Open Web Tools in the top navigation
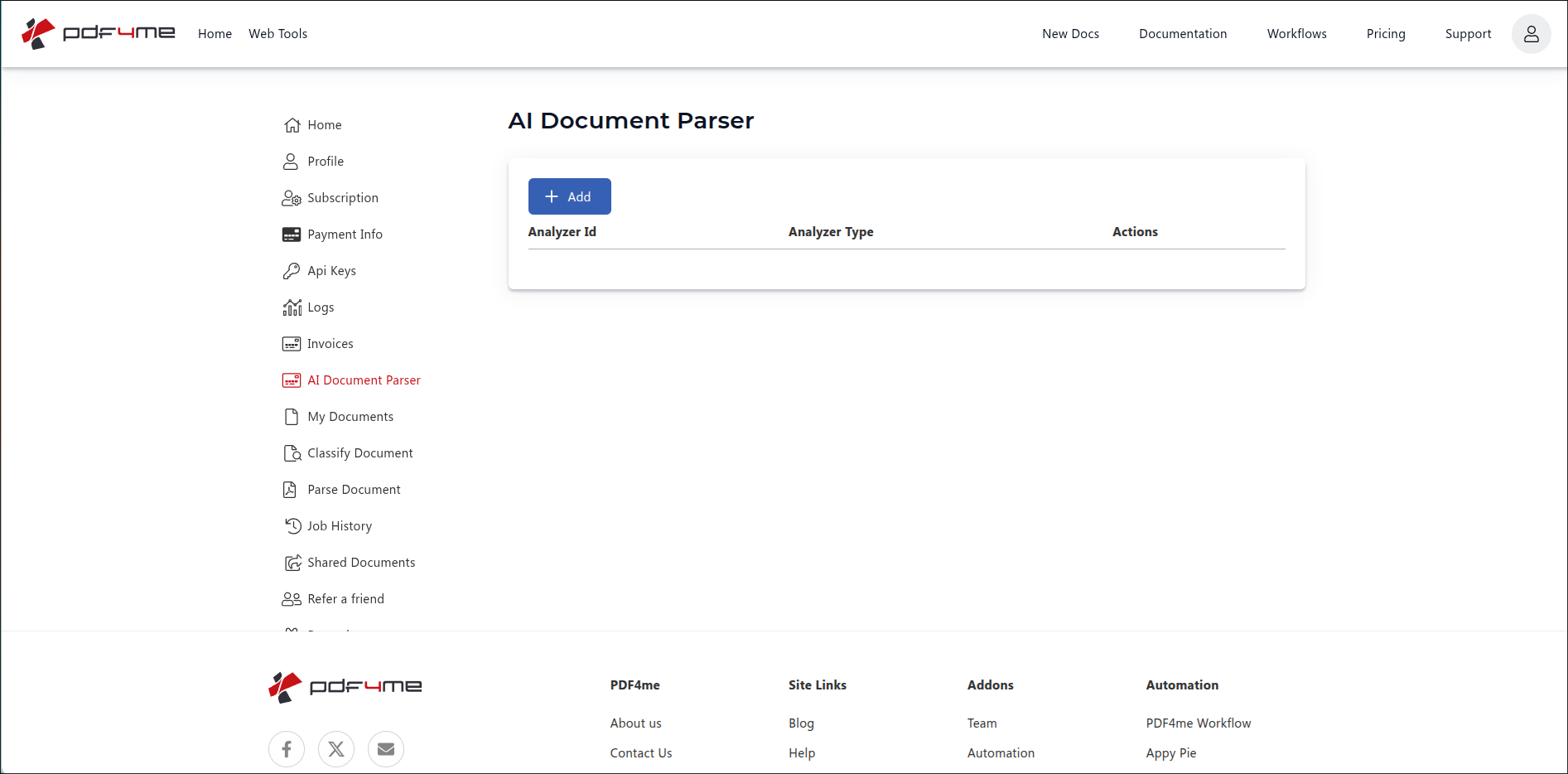Viewport: 1568px width, 774px height. pos(277,34)
